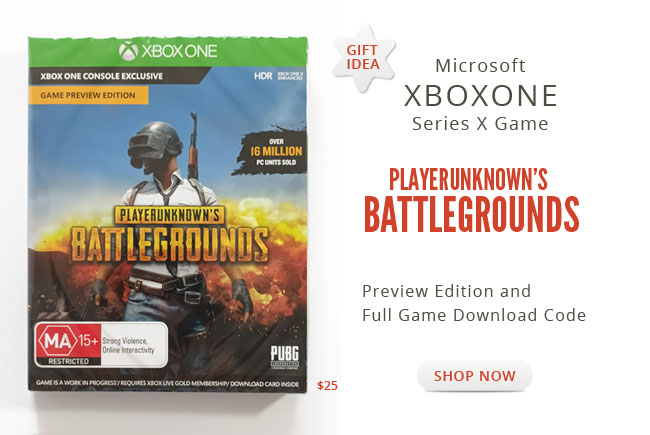Screen dimensions: 650x435
Task: Click the Xbox One X Enhanced badge
Action: [290, 76]
